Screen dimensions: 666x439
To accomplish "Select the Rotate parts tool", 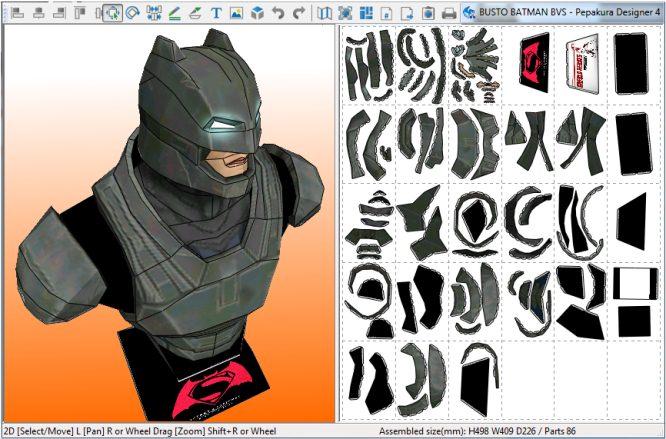I will tap(133, 13).
